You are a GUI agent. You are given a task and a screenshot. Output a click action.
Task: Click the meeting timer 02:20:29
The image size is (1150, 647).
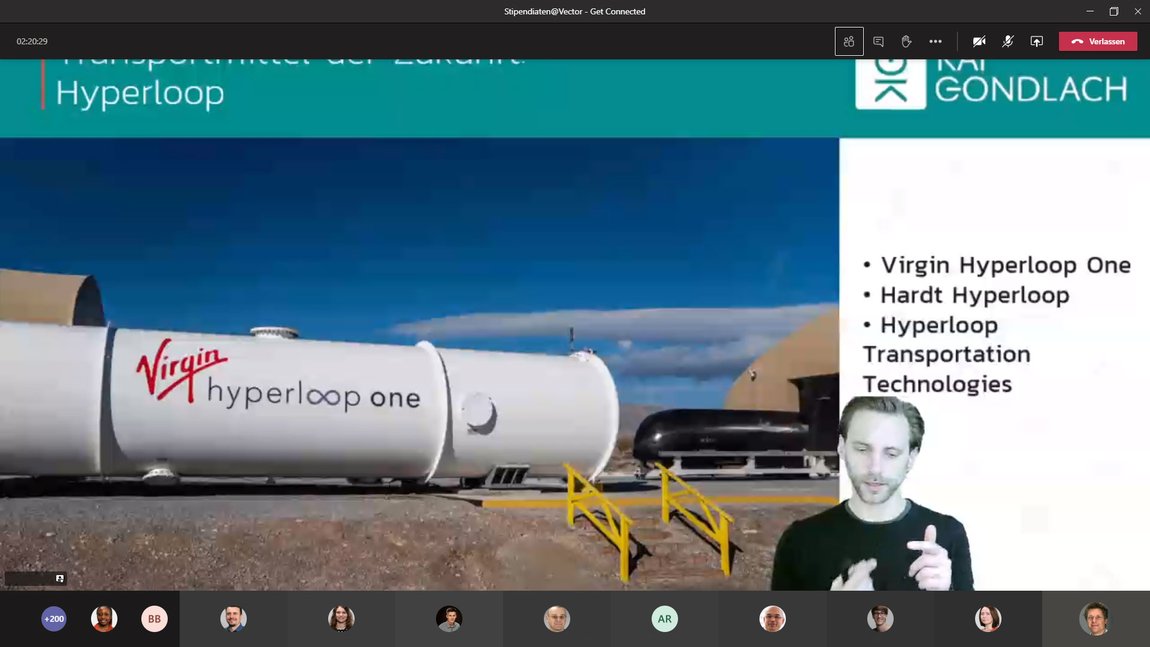pos(32,42)
